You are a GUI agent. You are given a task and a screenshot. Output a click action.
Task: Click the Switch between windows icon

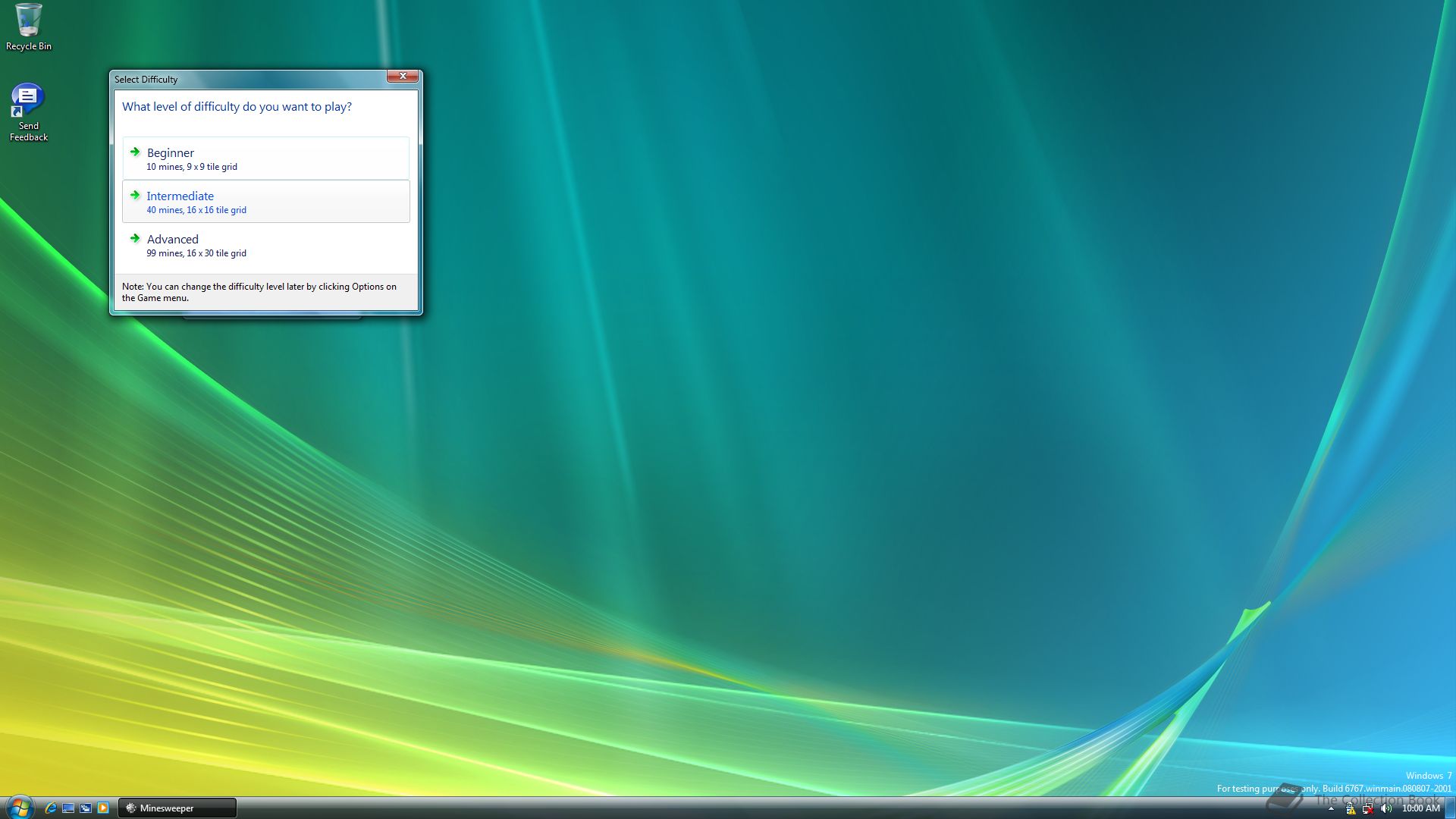click(x=86, y=808)
